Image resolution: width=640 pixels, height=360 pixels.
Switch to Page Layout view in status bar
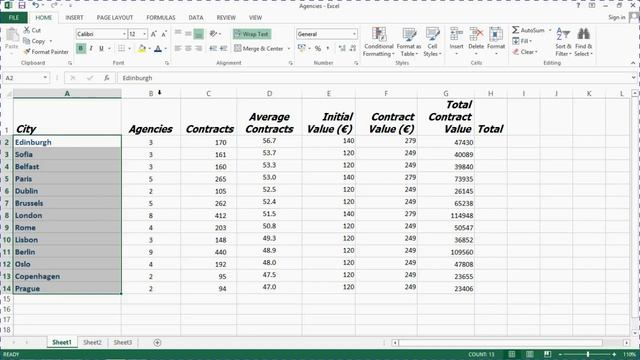click(x=529, y=354)
